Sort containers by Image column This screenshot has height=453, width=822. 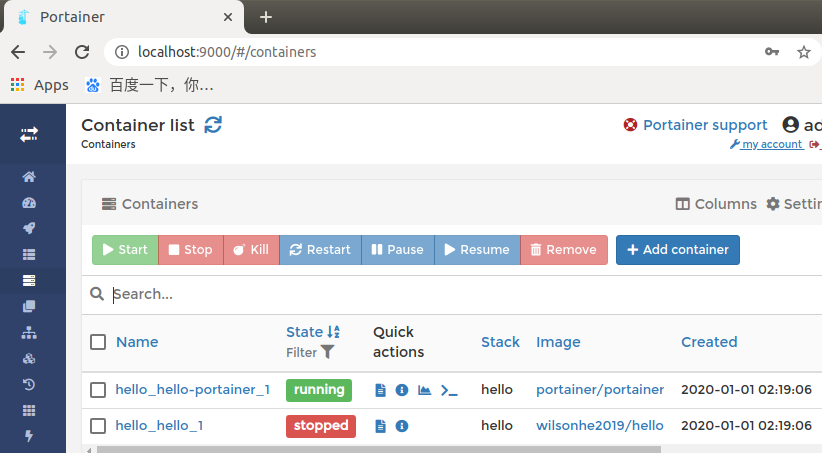[x=558, y=342]
